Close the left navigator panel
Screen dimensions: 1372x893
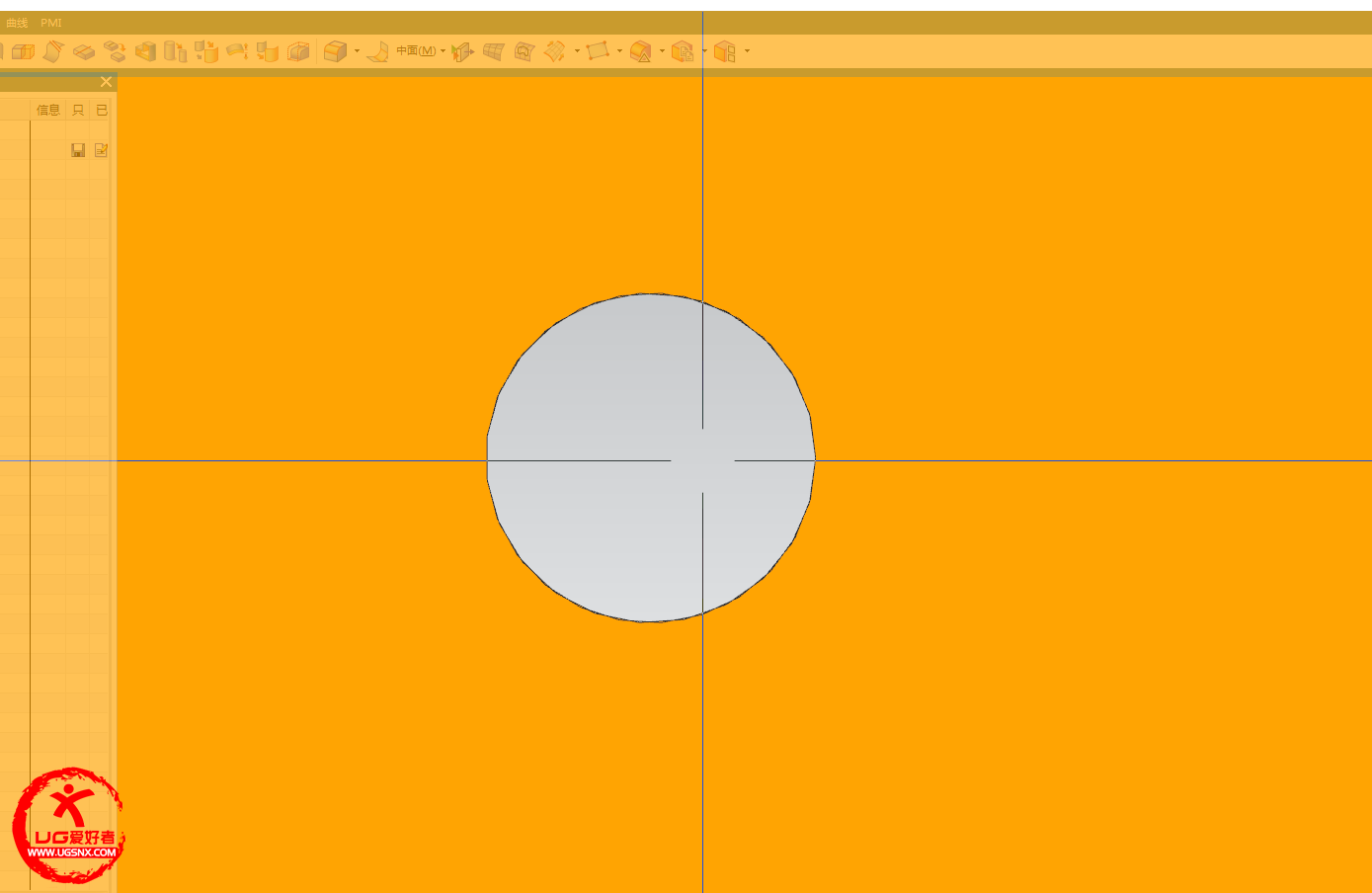click(106, 82)
